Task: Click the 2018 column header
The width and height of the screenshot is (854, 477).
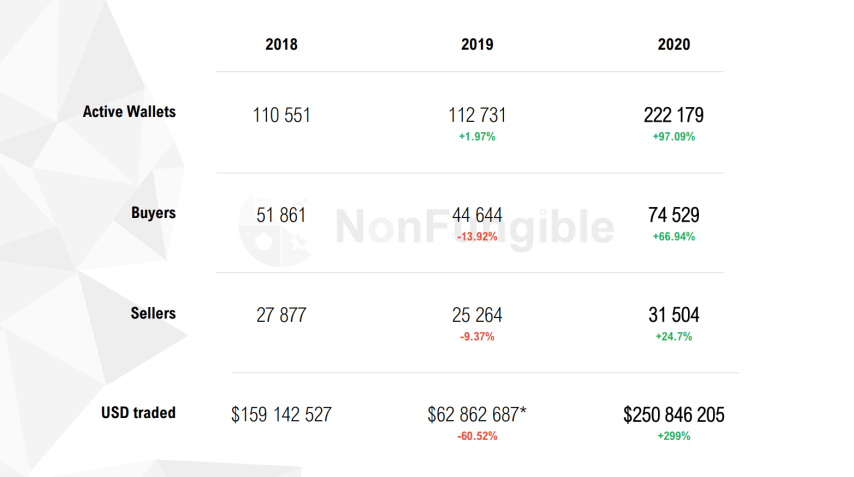Action: [281, 45]
